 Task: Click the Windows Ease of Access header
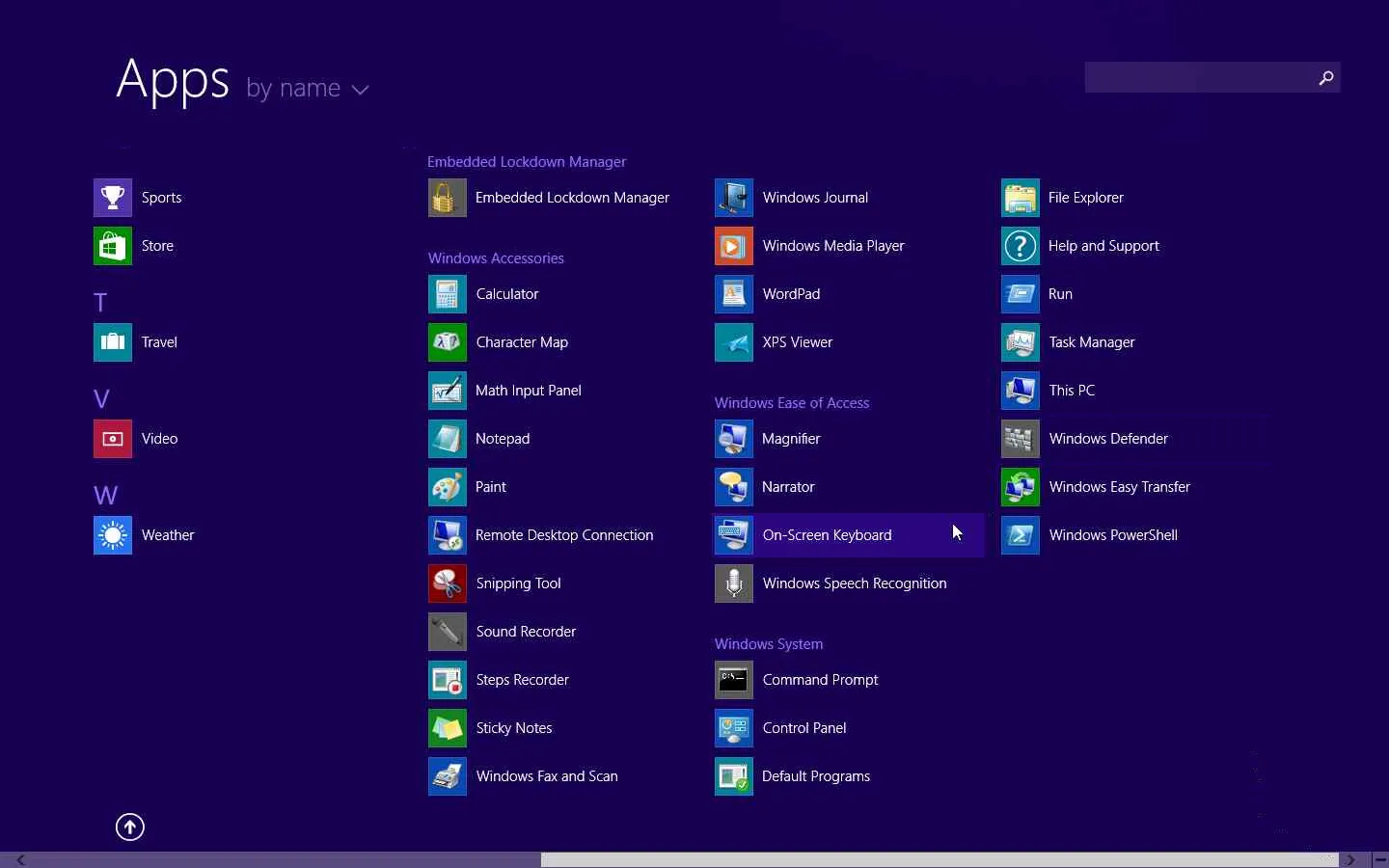click(792, 403)
